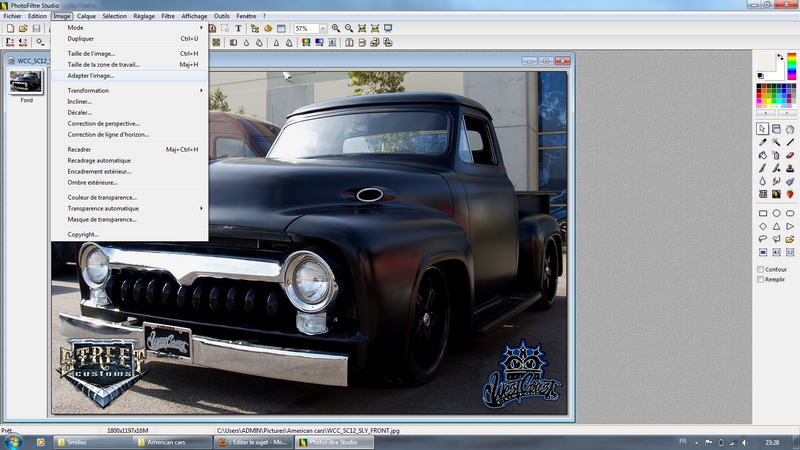Screen dimensions: 800x450
Task: Select the pointer selection tool
Action: pyautogui.click(x=762, y=129)
